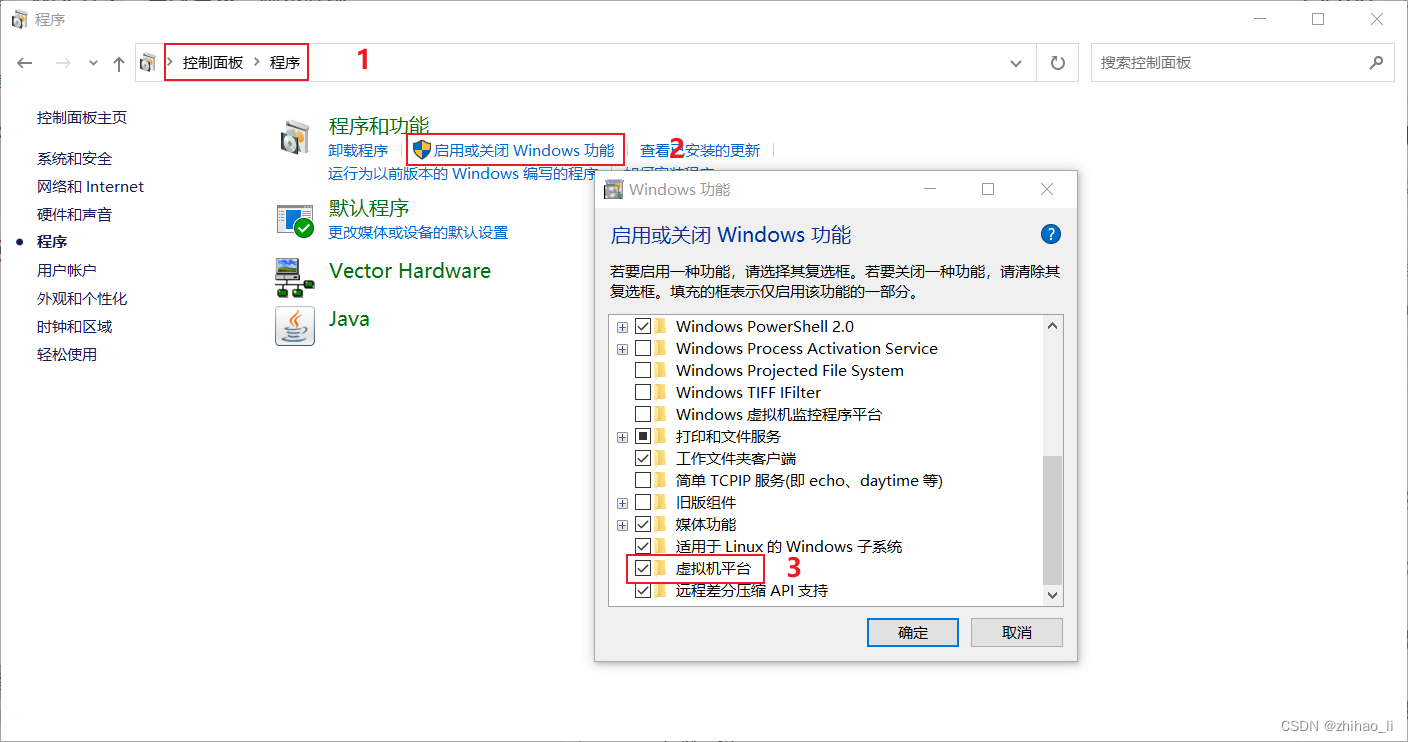Click 启用或关闭 Windows 功能 link

point(524,150)
